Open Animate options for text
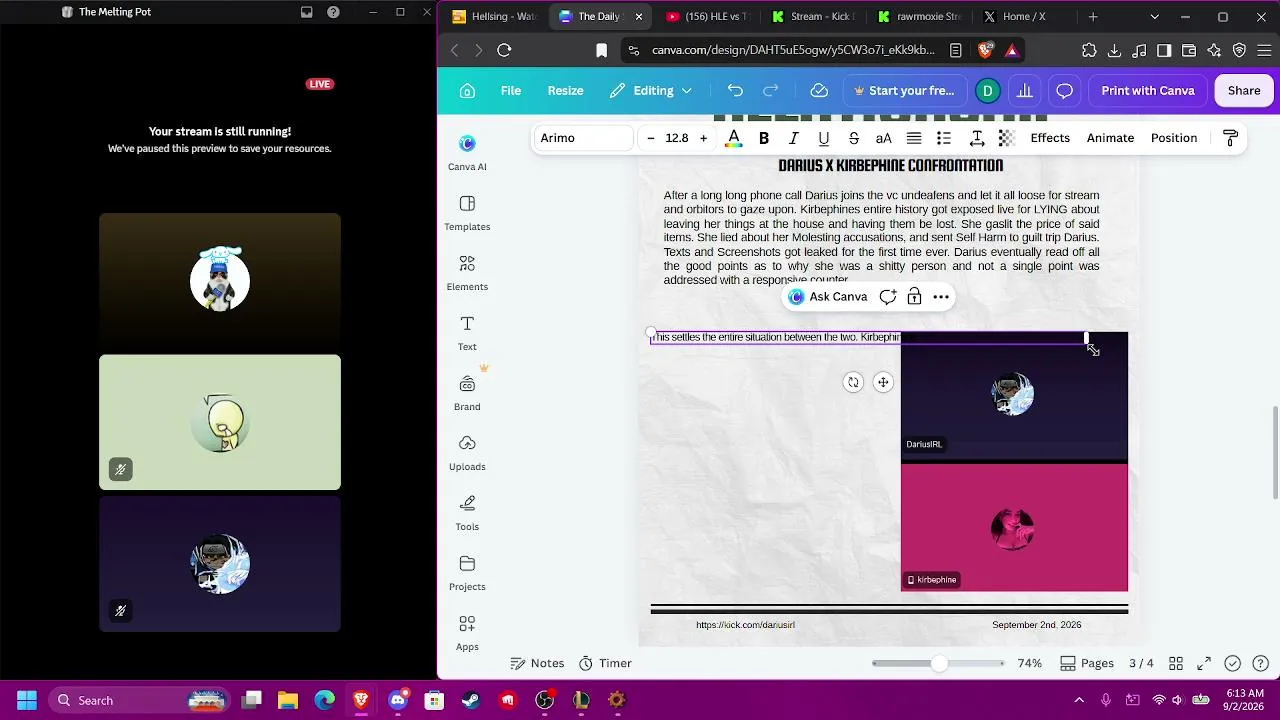This screenshot has width=1280, height=720. (1110, 138)
